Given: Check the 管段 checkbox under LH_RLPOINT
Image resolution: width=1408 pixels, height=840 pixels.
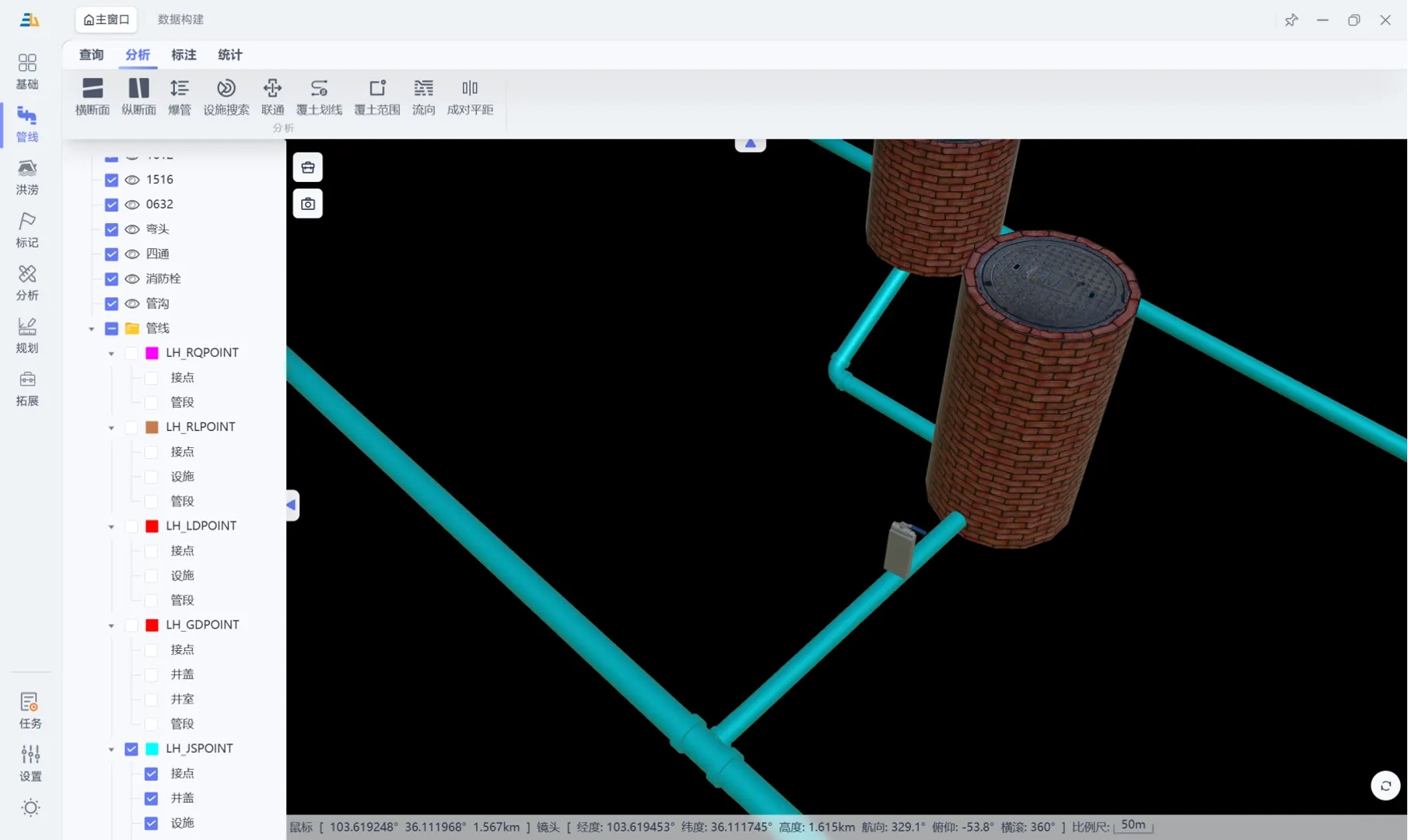Looking at the screenshot, I should coord(152,501).
